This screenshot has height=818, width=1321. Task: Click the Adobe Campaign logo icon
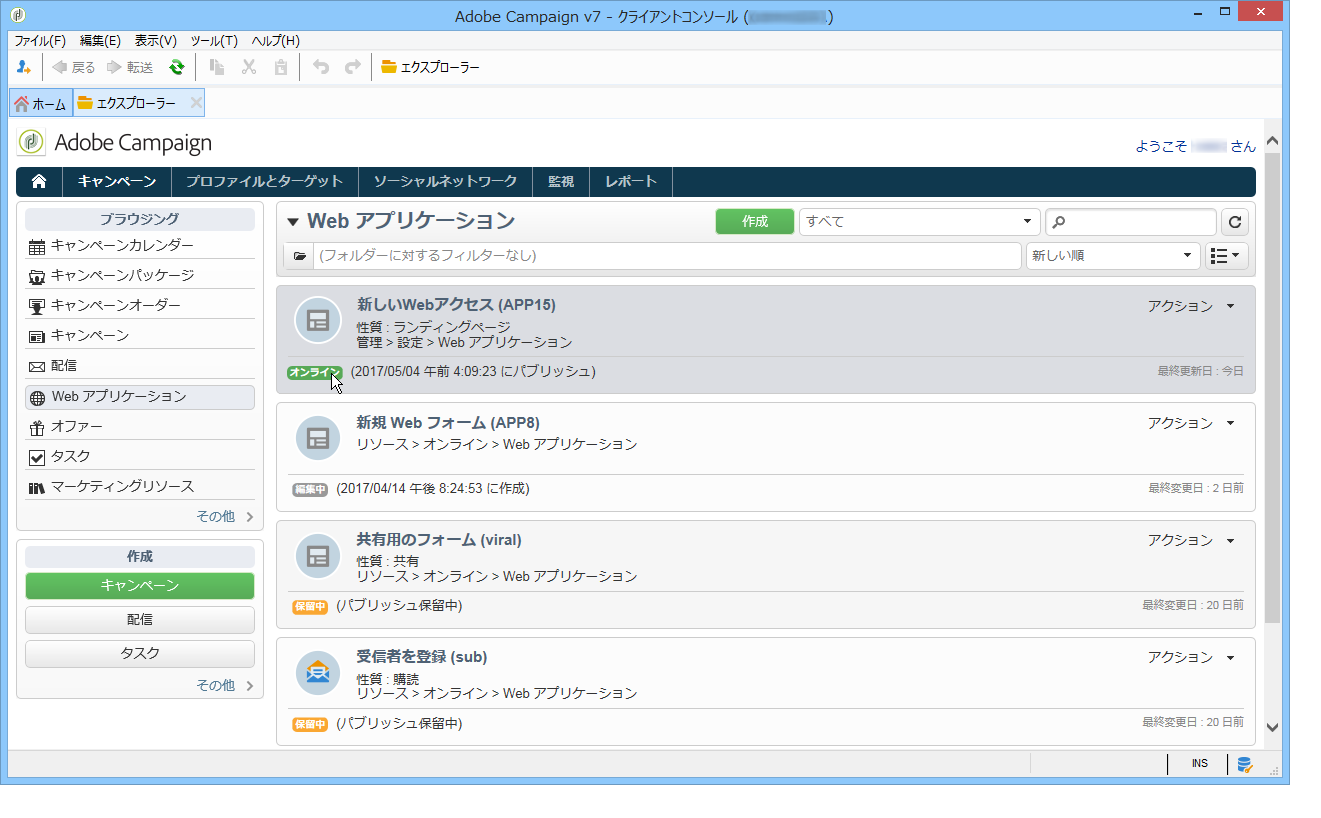[32, 143]
